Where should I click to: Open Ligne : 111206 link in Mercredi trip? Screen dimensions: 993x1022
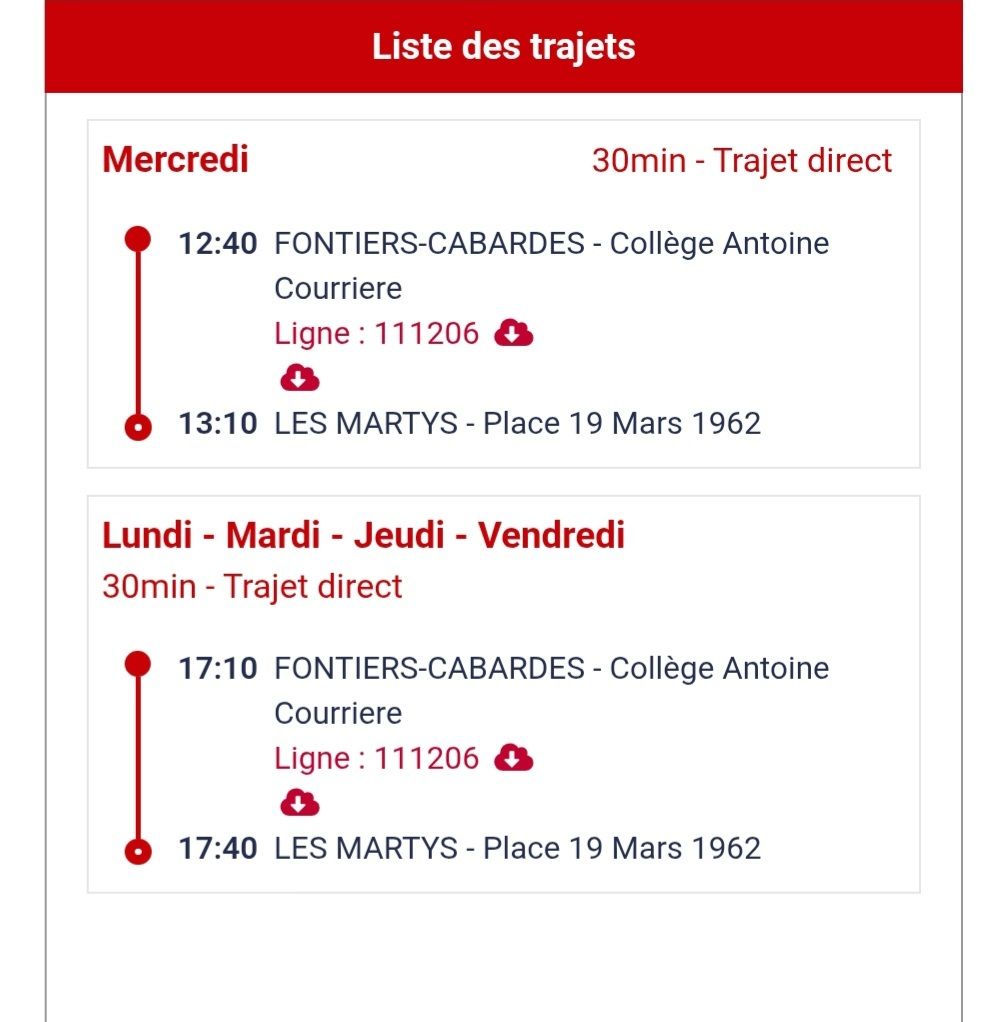tap(377, 334)
